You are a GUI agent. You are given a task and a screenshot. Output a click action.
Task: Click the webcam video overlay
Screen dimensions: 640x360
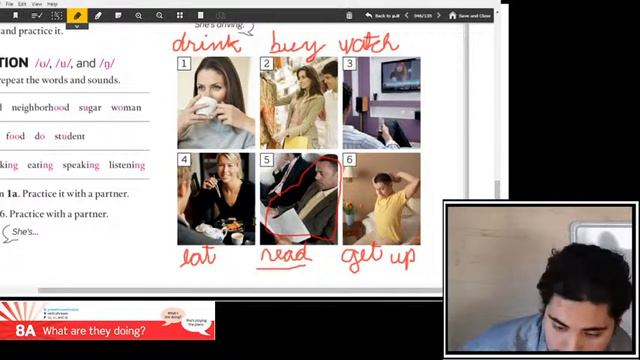pyautogui.click(x=541, y=279)
